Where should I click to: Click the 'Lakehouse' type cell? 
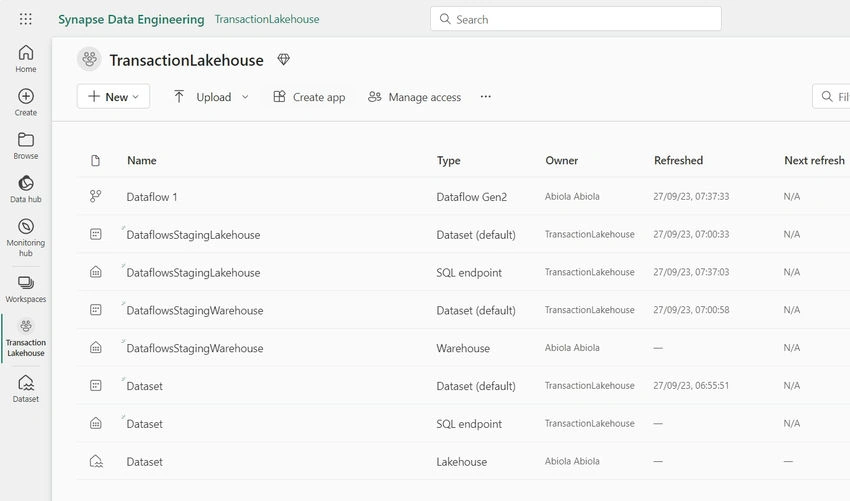click(461, 462)
